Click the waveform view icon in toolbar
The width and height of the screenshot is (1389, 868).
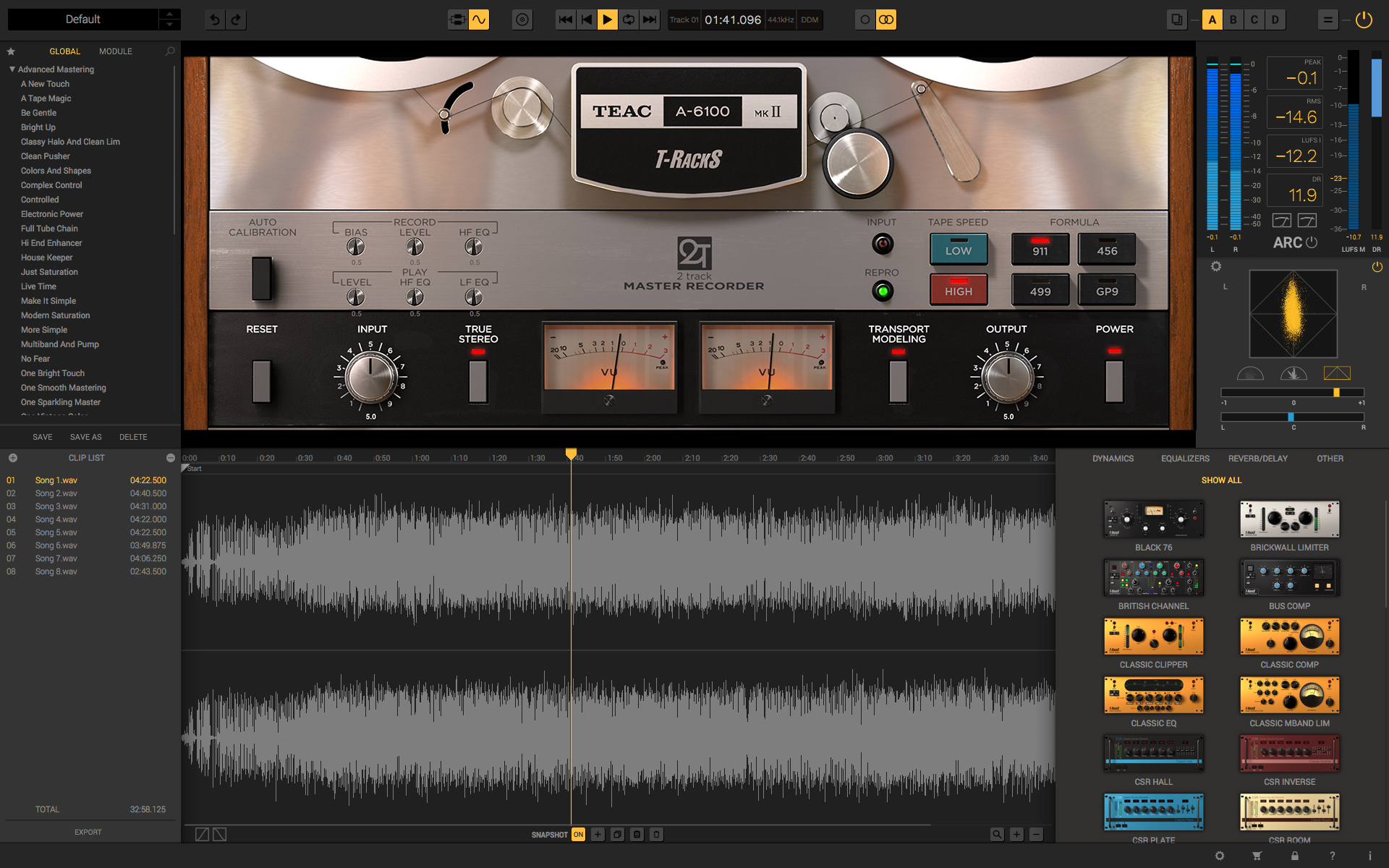pos(479,20)
